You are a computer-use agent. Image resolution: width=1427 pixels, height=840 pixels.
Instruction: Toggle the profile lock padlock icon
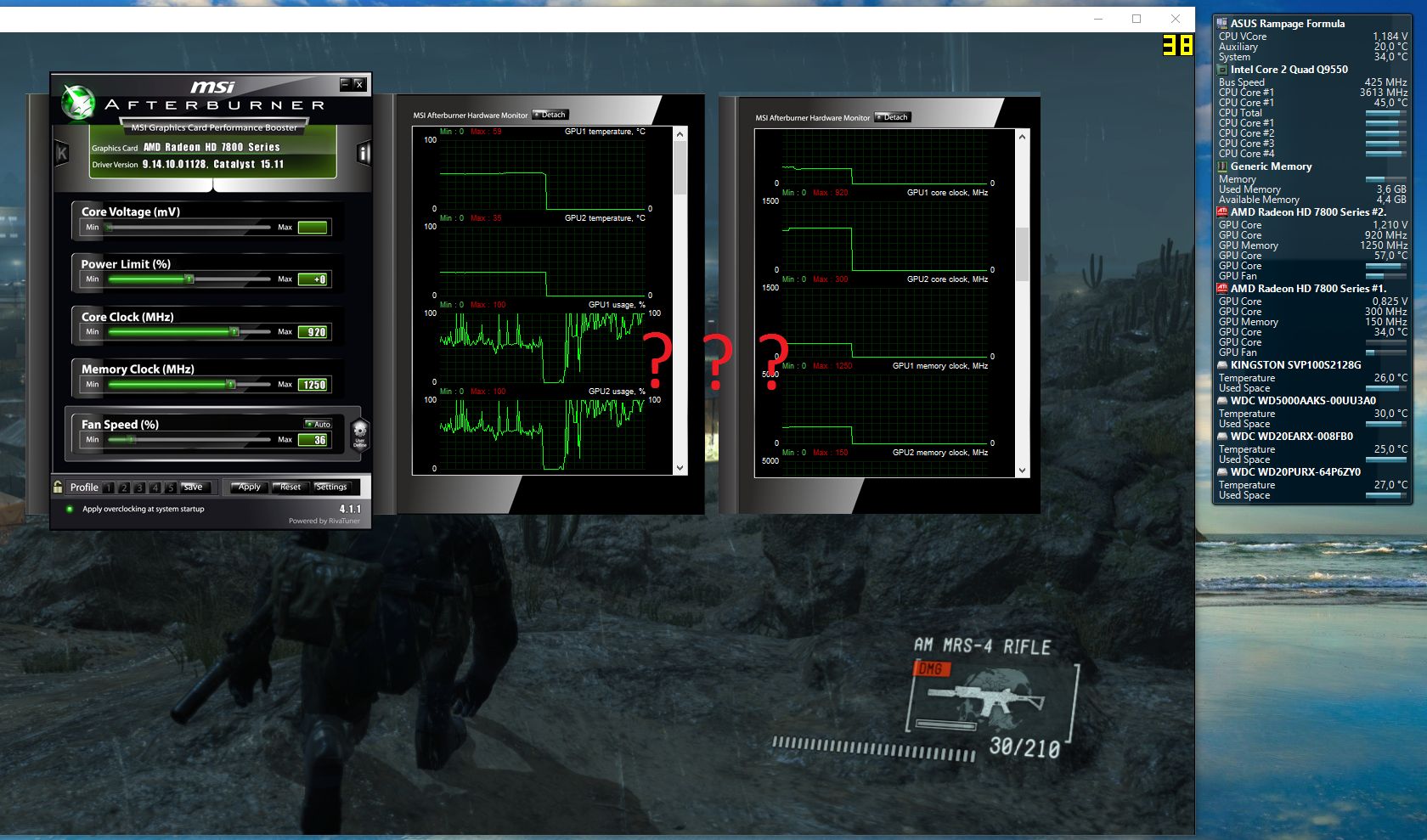[58, 487]
